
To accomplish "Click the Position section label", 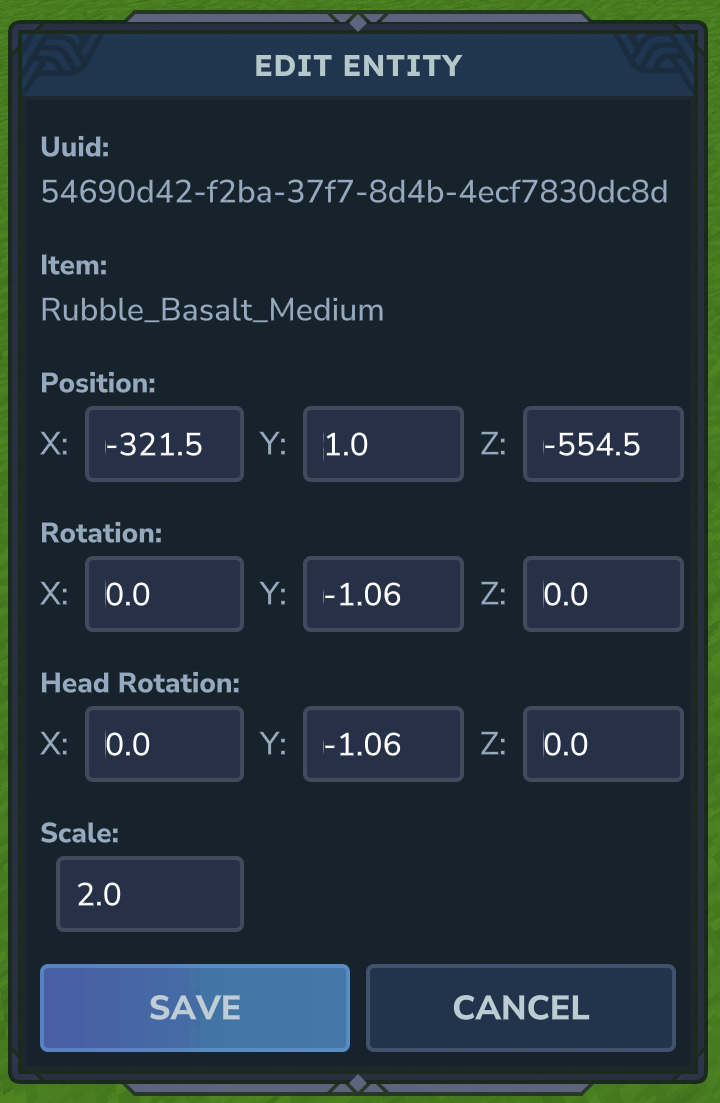I will click(x=98, y=383).
